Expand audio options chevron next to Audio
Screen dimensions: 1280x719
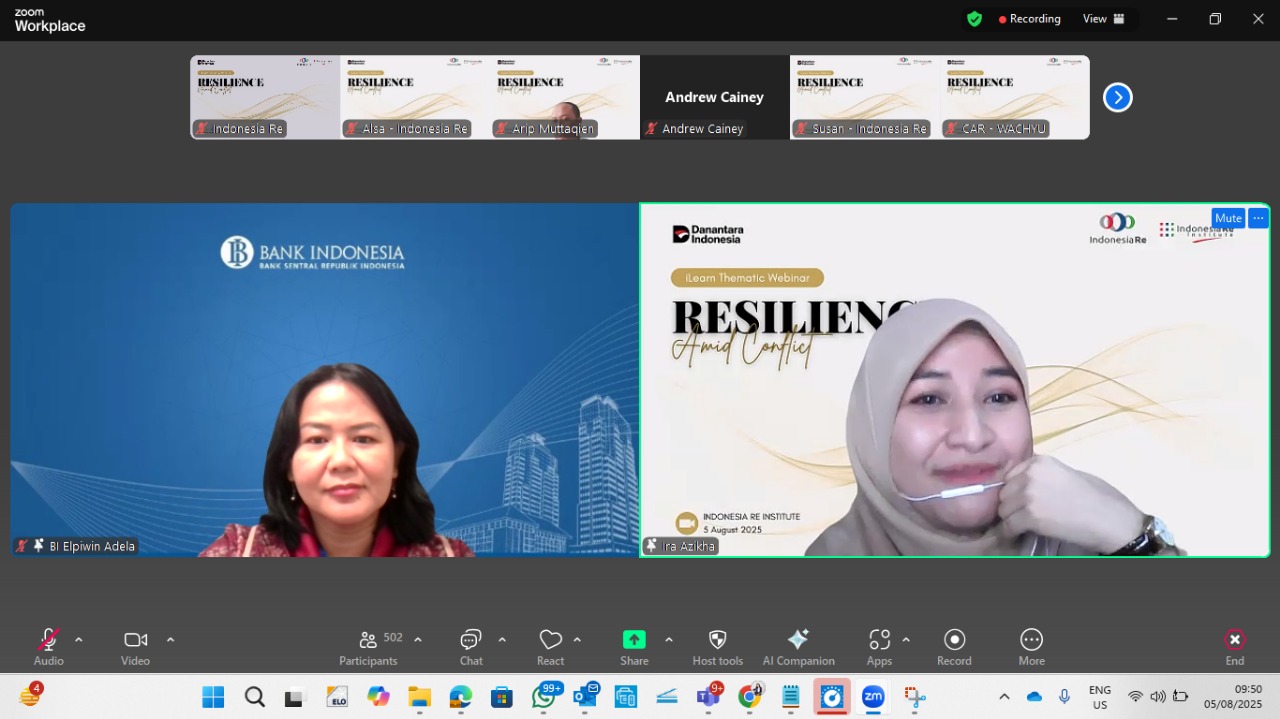(x=79, y=640)
